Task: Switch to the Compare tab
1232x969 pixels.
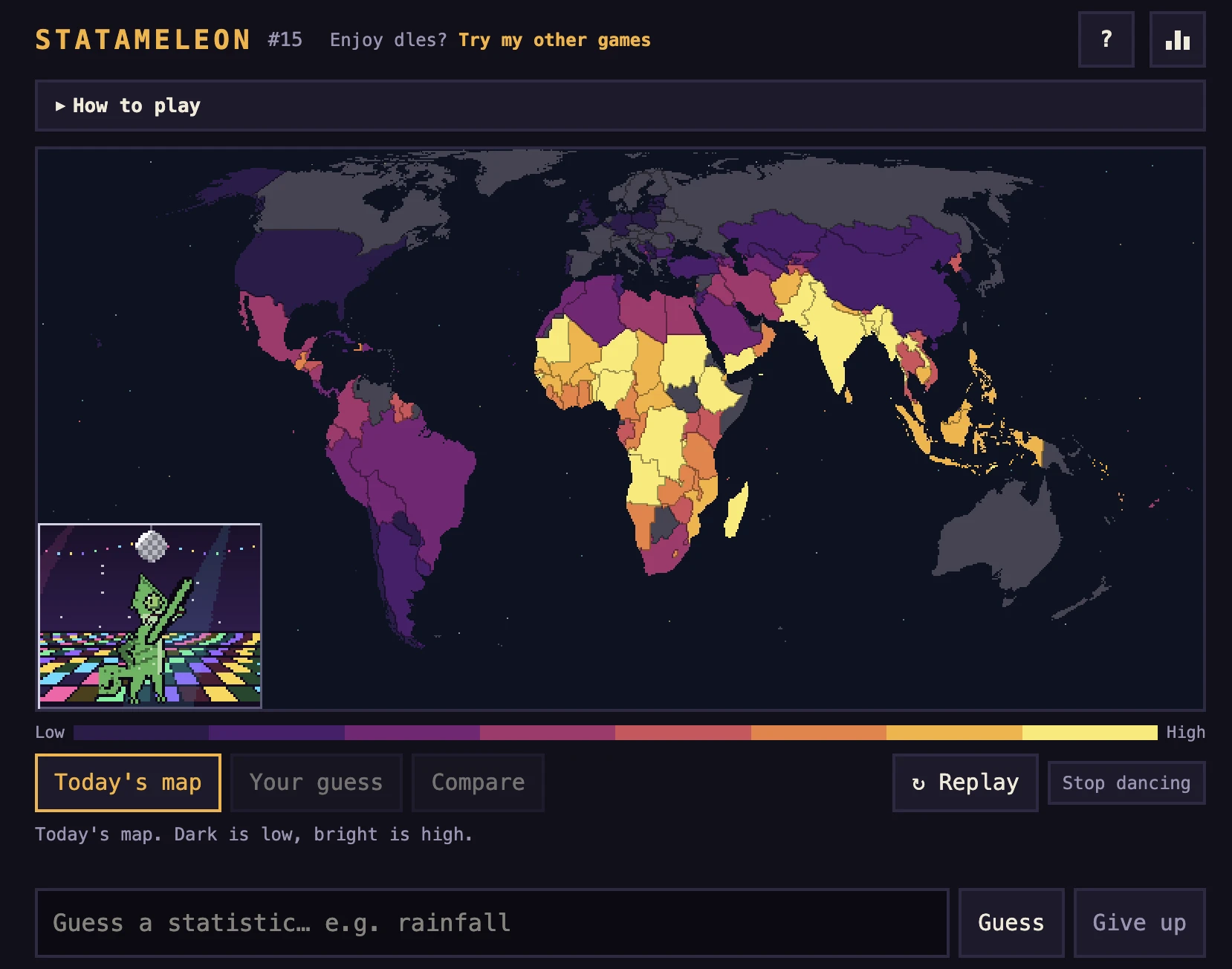Action: 478,782
